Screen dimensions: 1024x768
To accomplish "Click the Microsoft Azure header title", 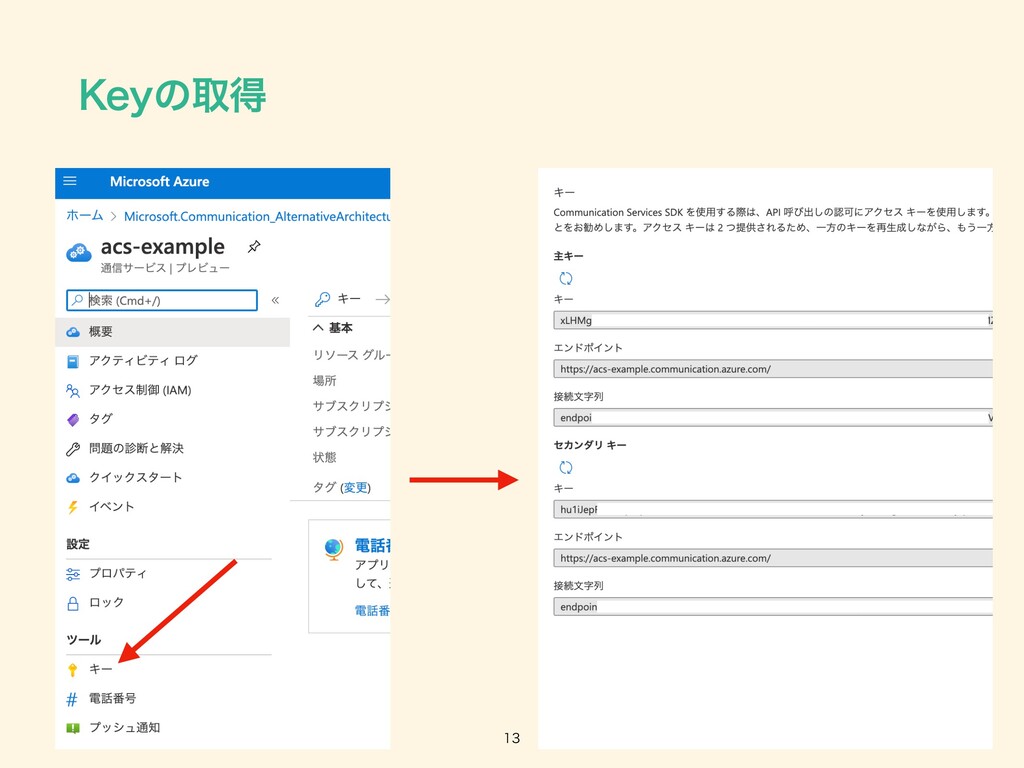I will coord(159,182).
